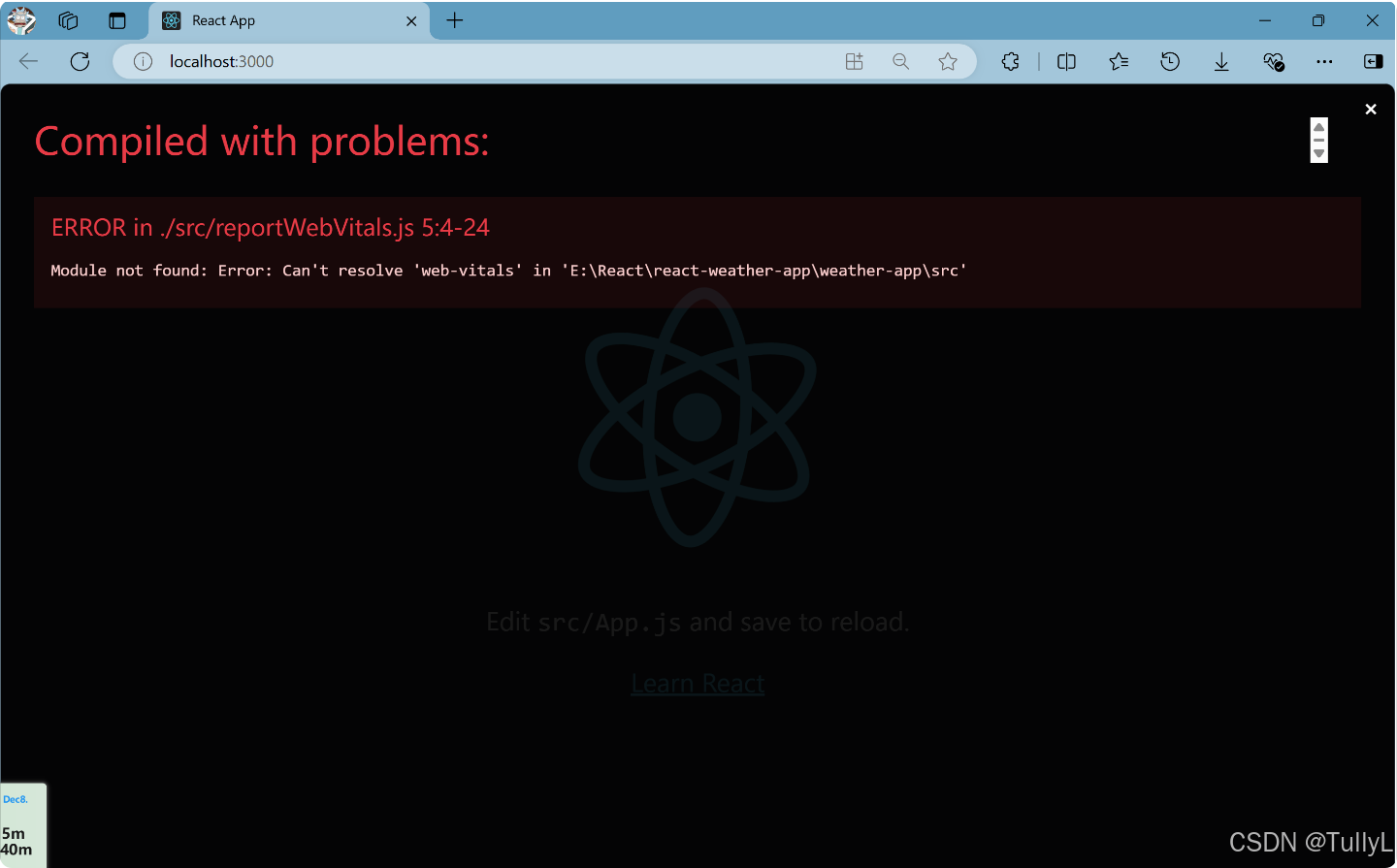The height and width of the screenshot is (868, 1397).
Task: Open the Workspaces icon
Action: tap(68, 20)
